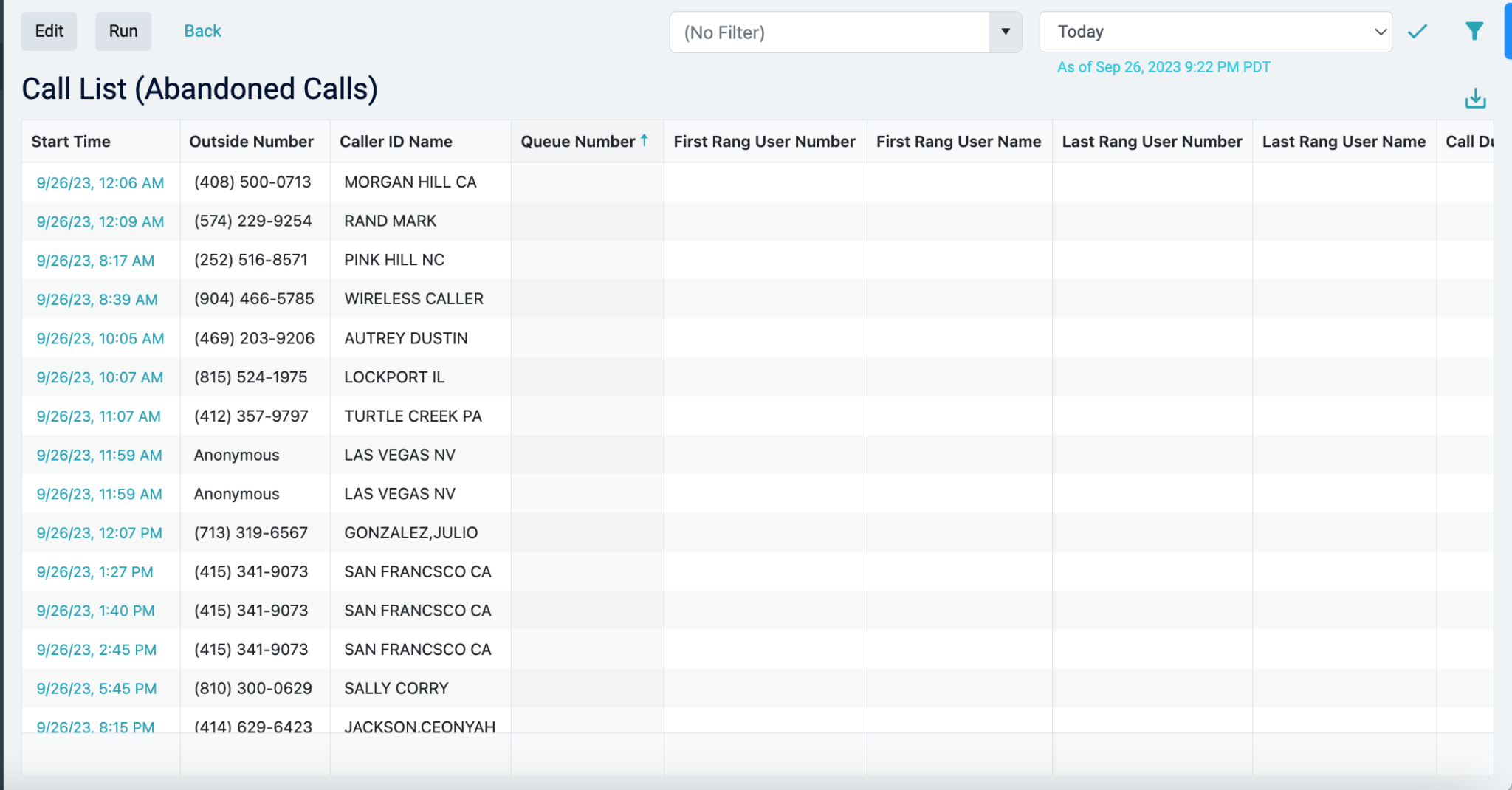
Task: Click the Queue Number sort arrow
Action: [x=643, y=140]
